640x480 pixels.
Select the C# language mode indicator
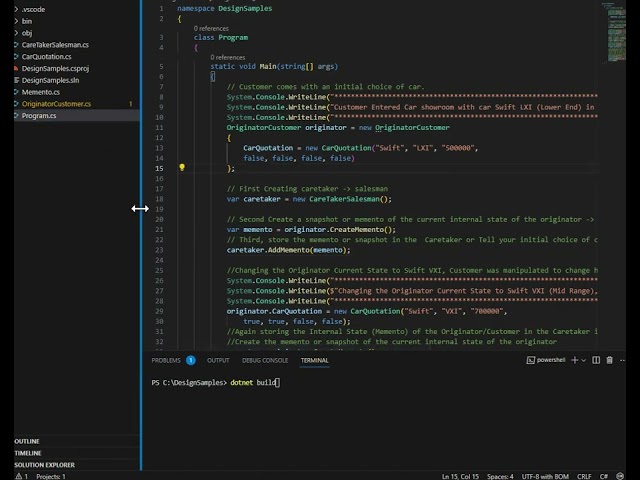[x=604, y=476]
